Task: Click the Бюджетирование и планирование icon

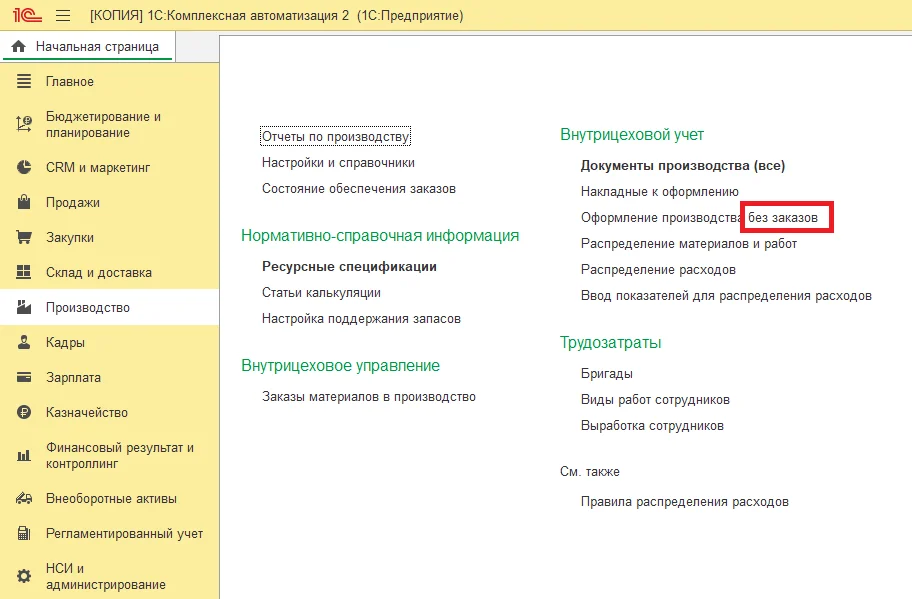Action: click(x=24, y=124)
